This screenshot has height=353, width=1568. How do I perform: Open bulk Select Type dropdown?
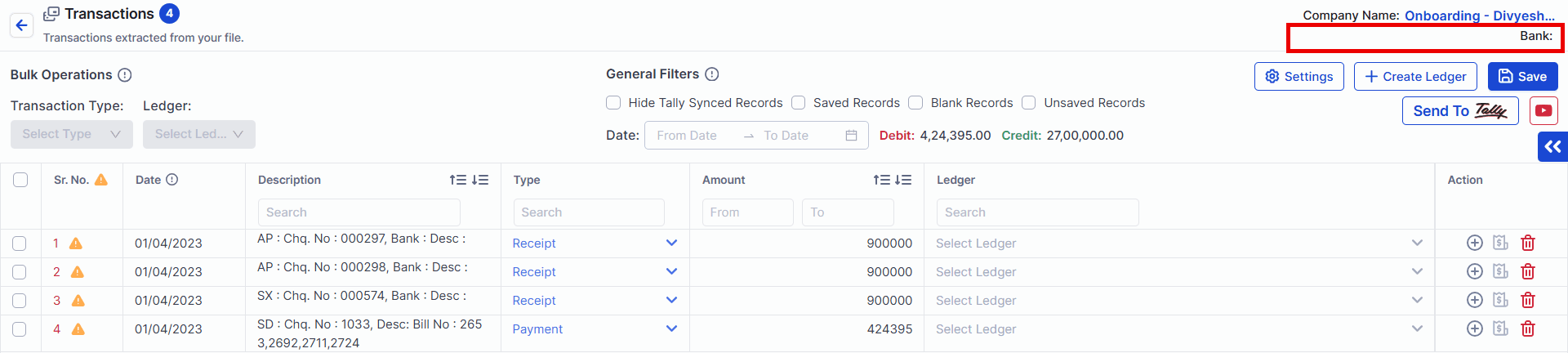(x=72, y=135)
